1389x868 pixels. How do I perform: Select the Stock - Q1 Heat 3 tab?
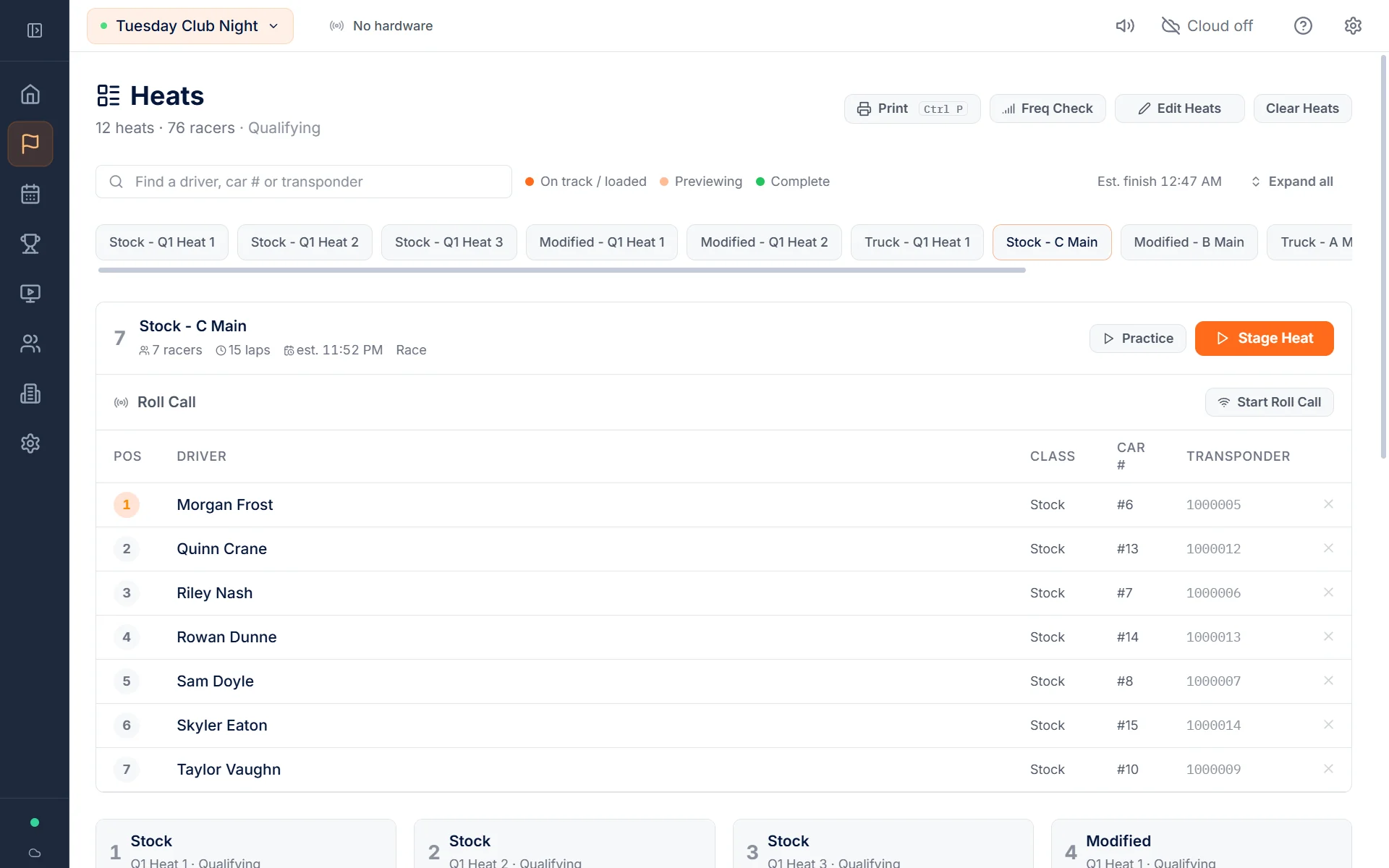[x=449, y=242]
